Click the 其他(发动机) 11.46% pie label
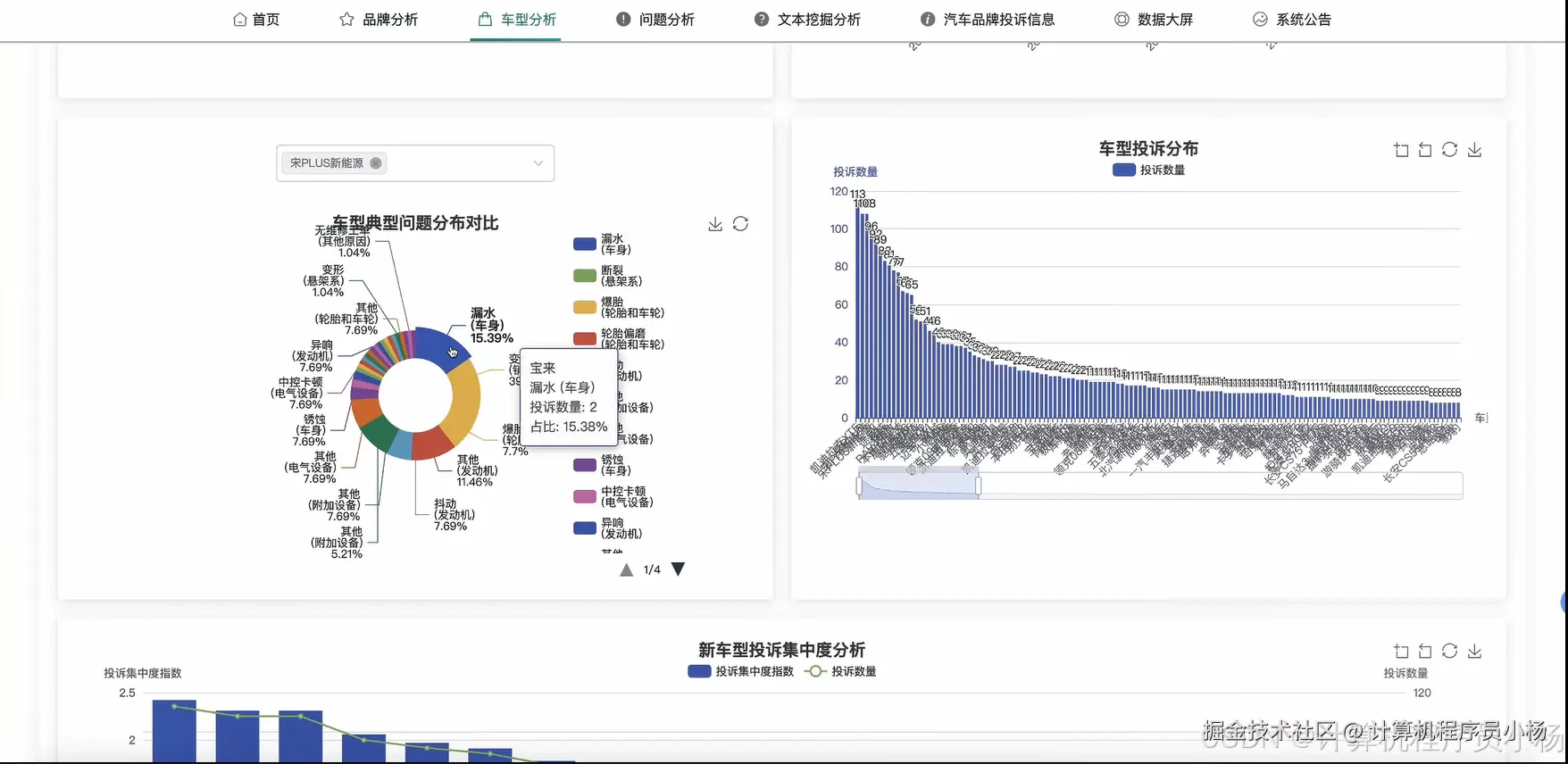1568x764 pixels. point(477,470)
